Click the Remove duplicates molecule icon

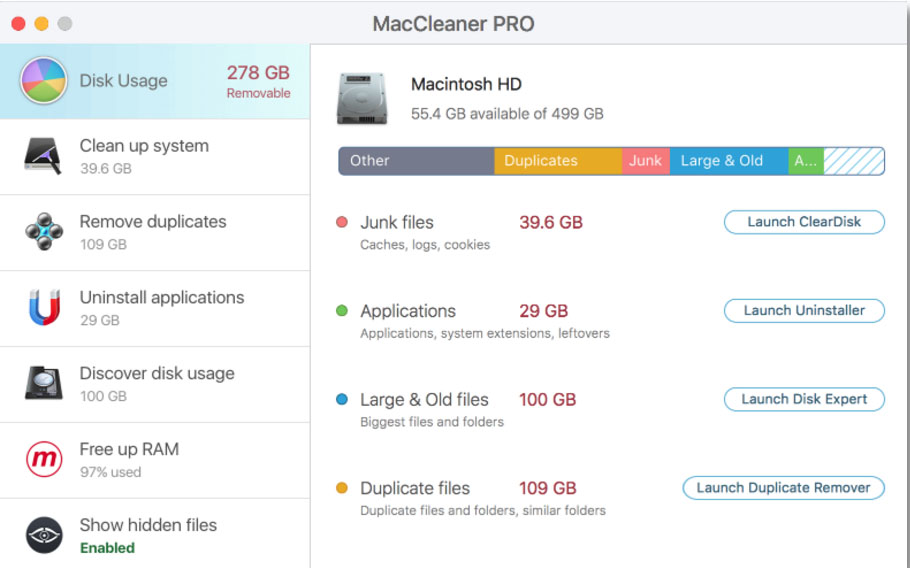(44, 232)
